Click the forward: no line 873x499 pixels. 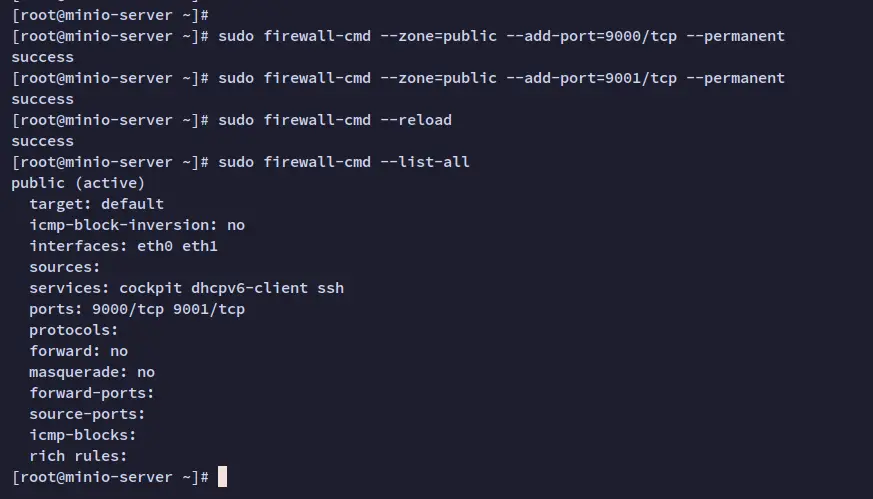[x=79, y=351]
